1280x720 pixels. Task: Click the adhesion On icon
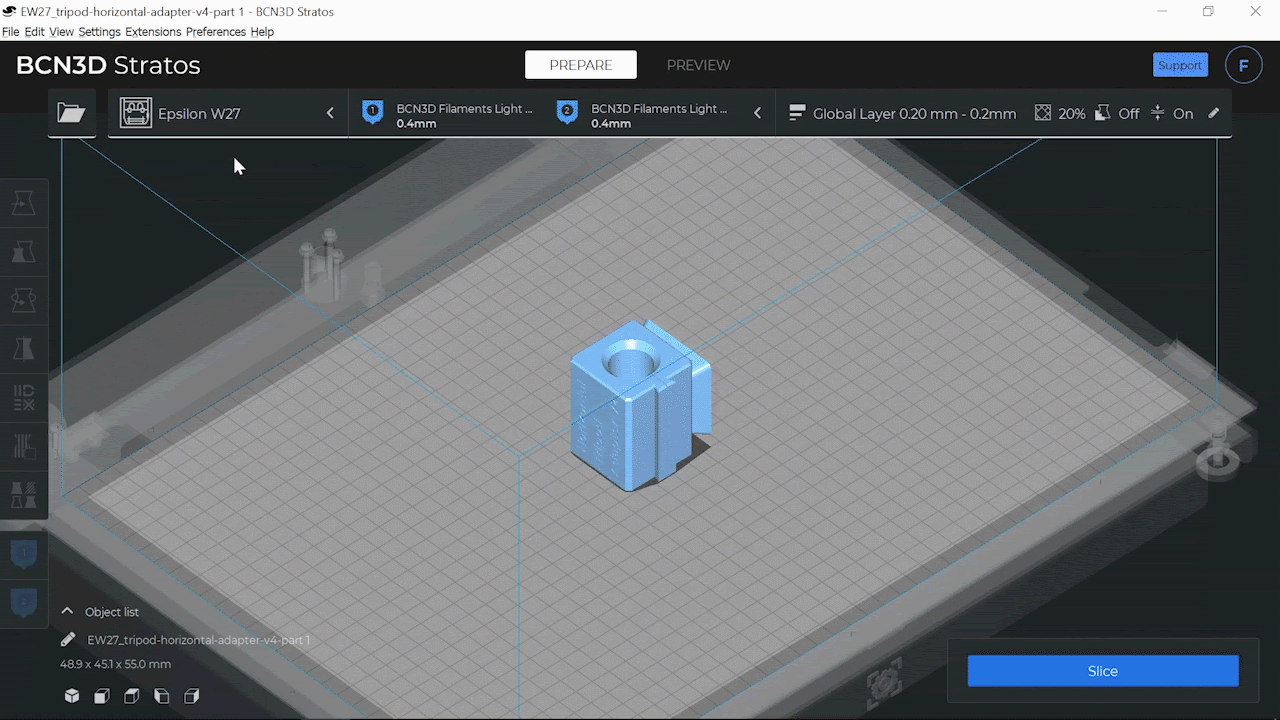[x=1157, y=113]
